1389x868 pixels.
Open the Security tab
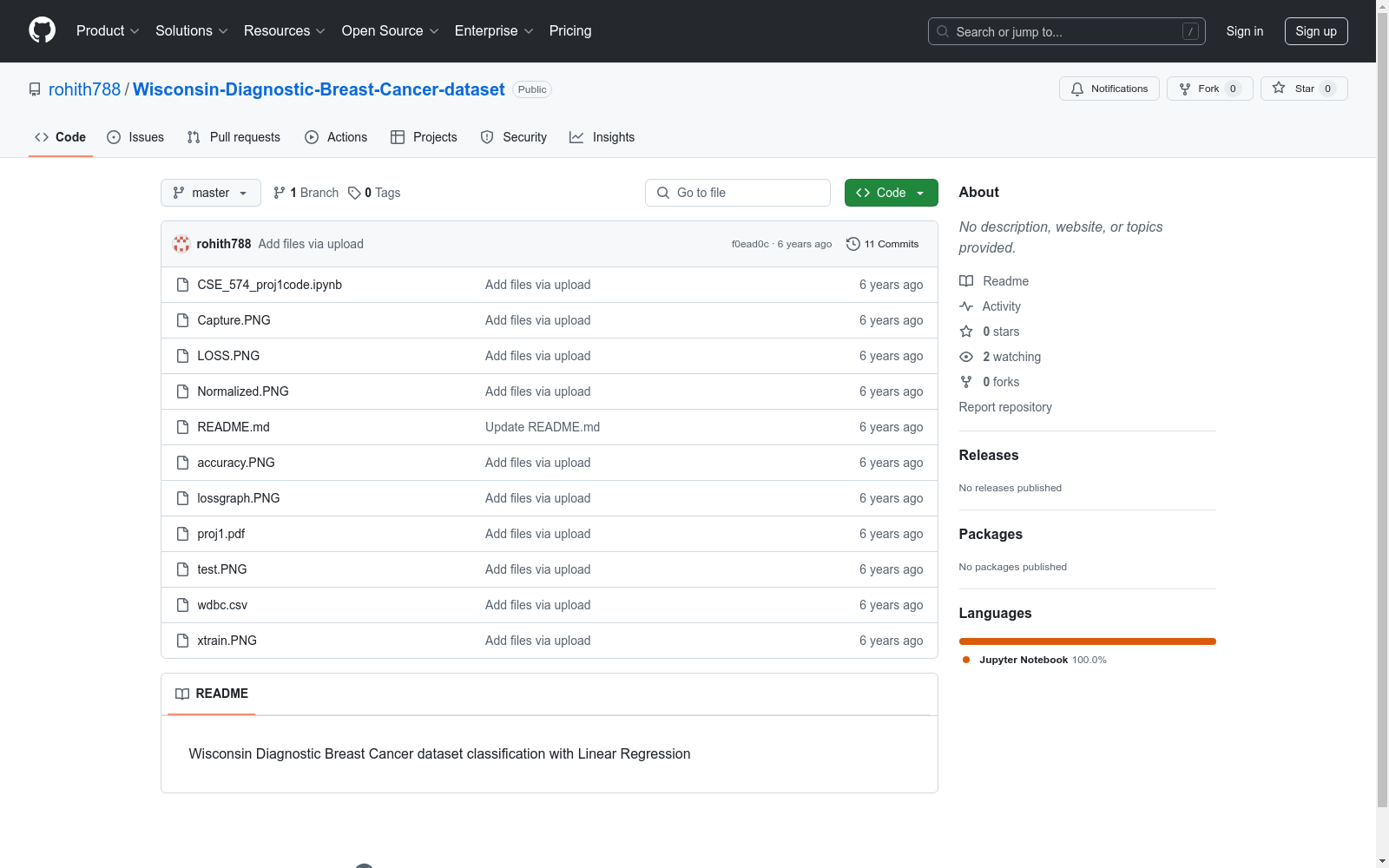(514, 137)
